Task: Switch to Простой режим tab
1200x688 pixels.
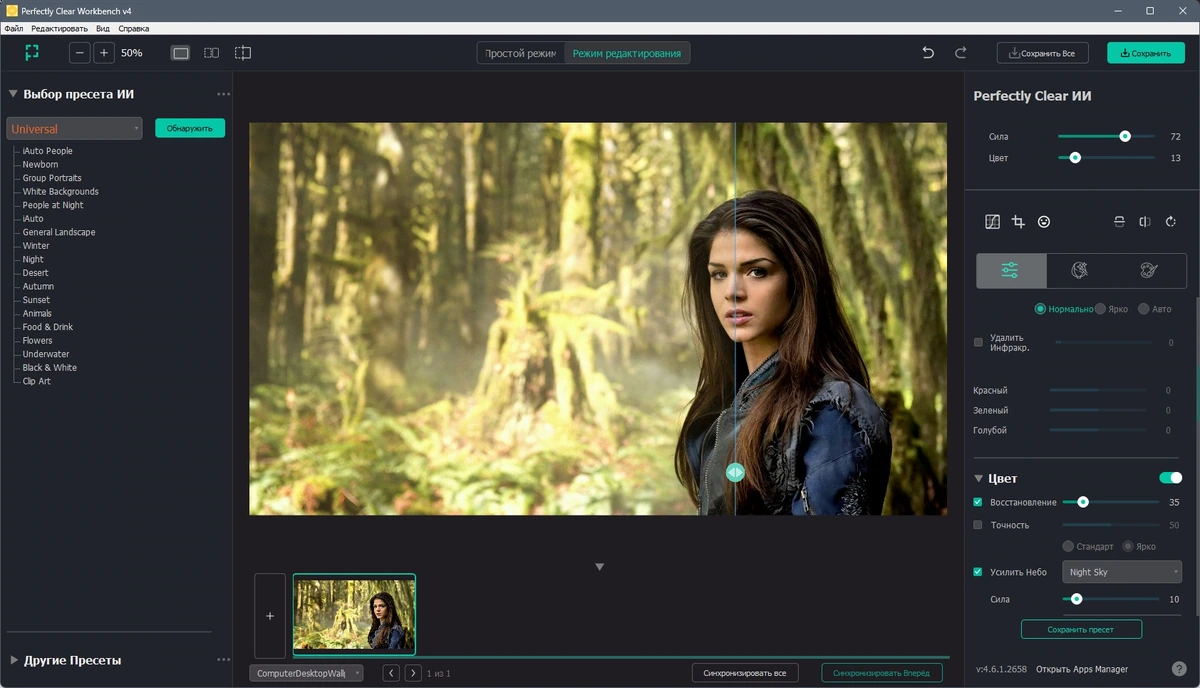Action: pos(520,53)
